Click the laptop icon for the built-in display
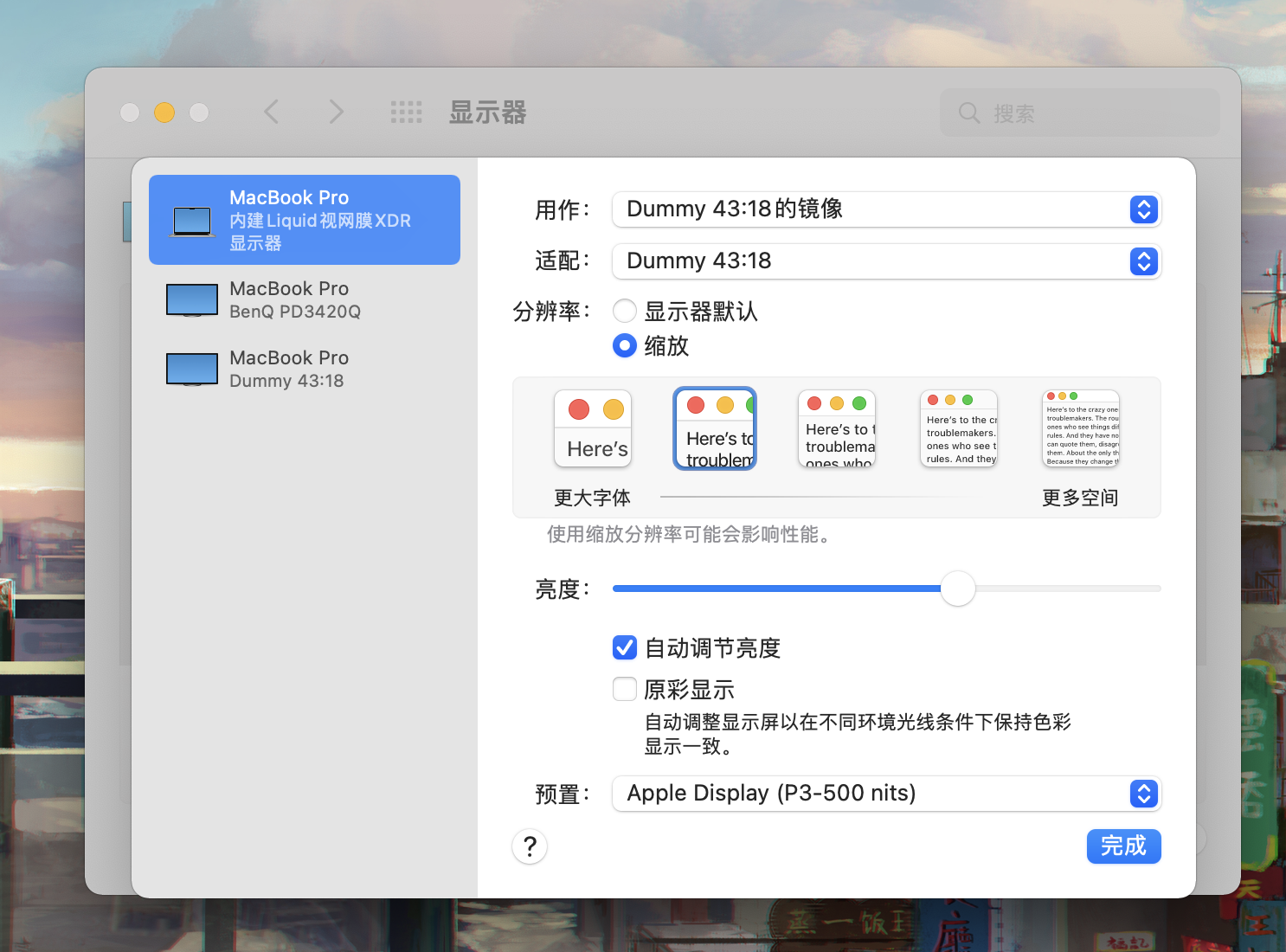1286x952 pixels. [x=192, y=221]
